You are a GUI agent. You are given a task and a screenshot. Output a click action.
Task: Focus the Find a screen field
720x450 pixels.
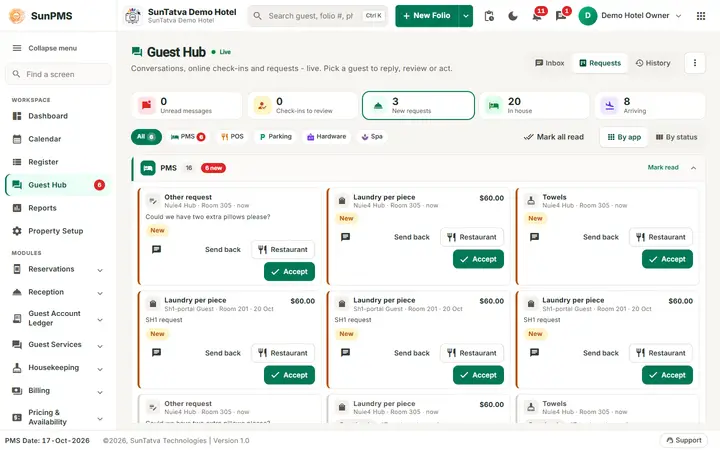58,74
